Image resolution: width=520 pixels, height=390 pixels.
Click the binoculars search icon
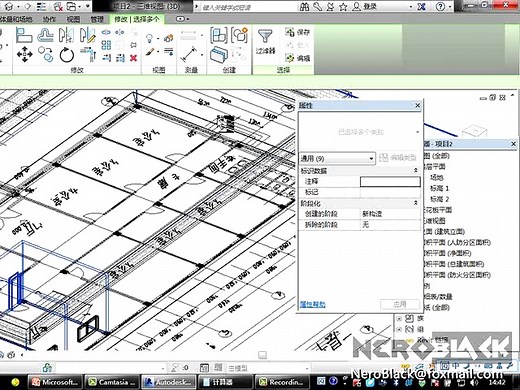304,7
